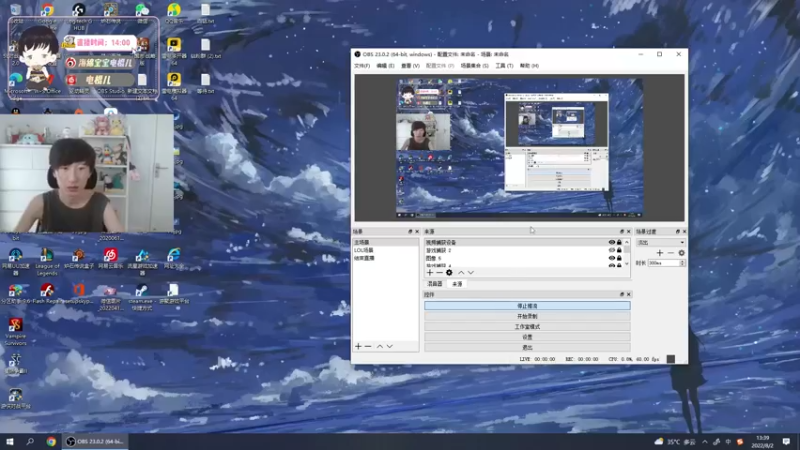Open source properties gear icon
Image resolution: width=800 pixels, height=450 pixels.
449,273
